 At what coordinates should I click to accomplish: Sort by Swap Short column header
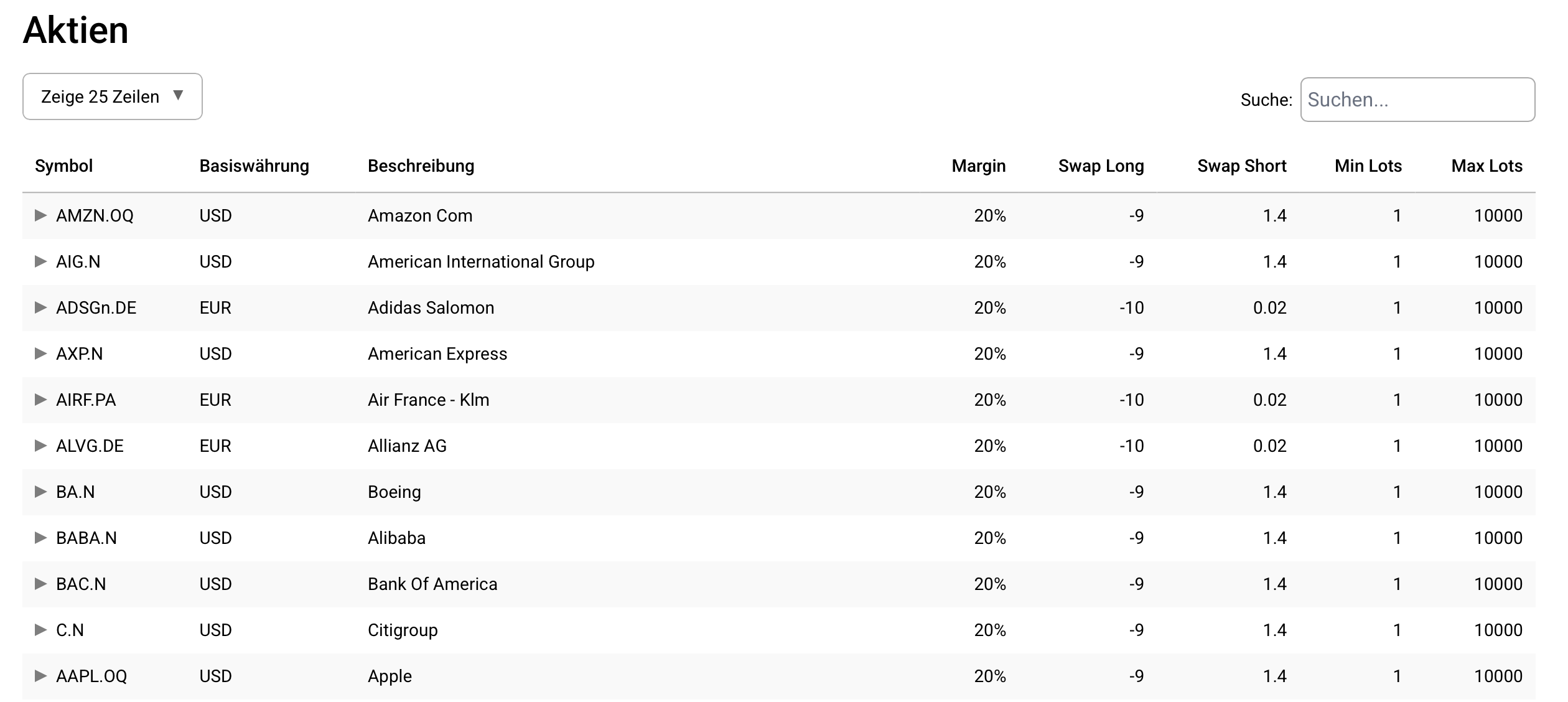tap(1241, 166)
